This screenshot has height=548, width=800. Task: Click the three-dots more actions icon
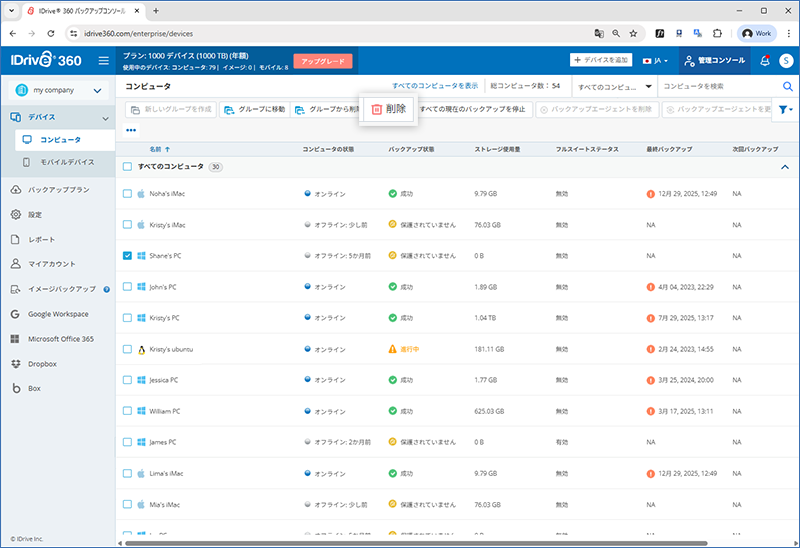(x=131, y=130)
